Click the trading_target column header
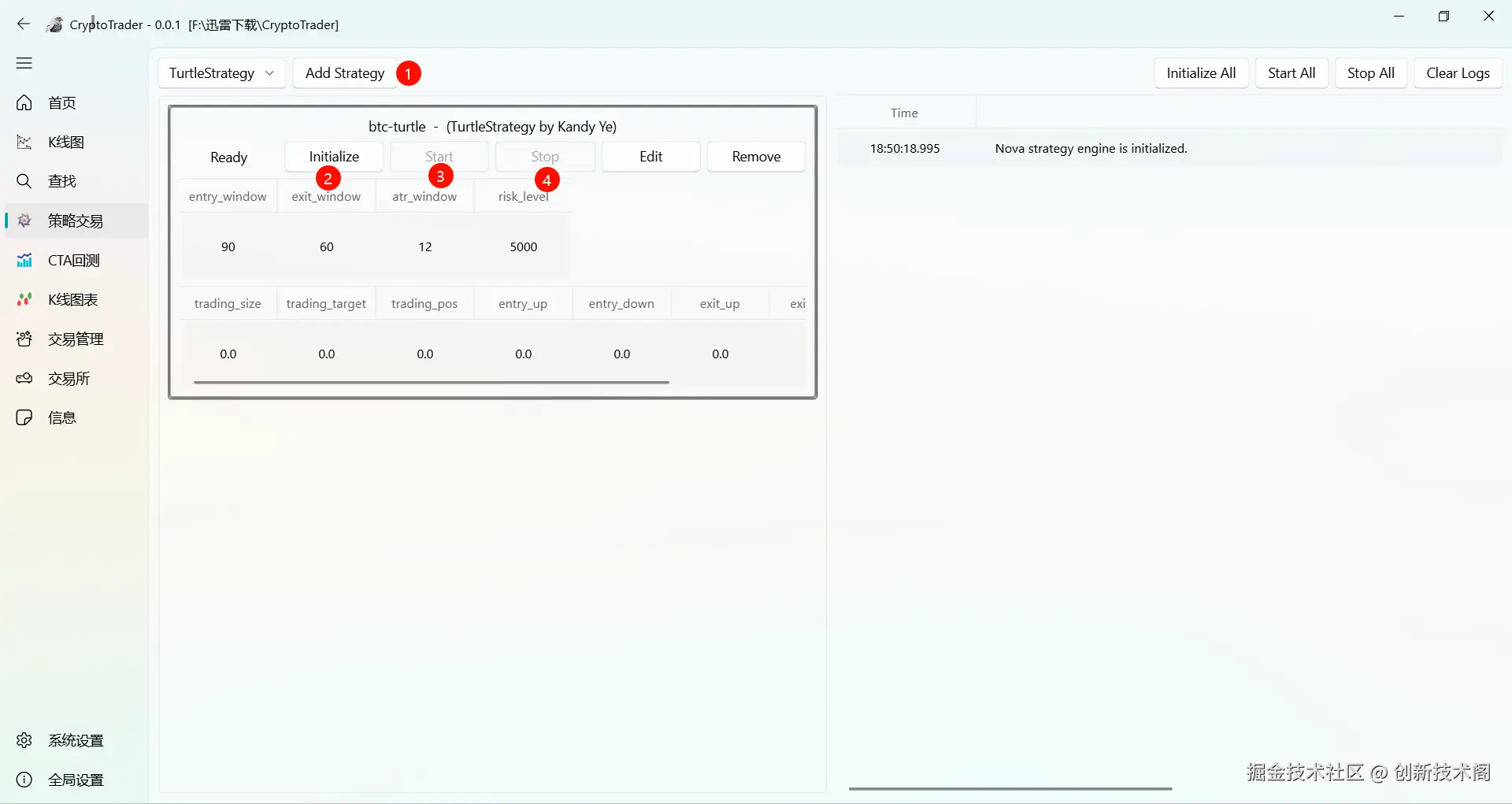The height and width of the screenshot is (804, 1512). (x=326, y=304)
